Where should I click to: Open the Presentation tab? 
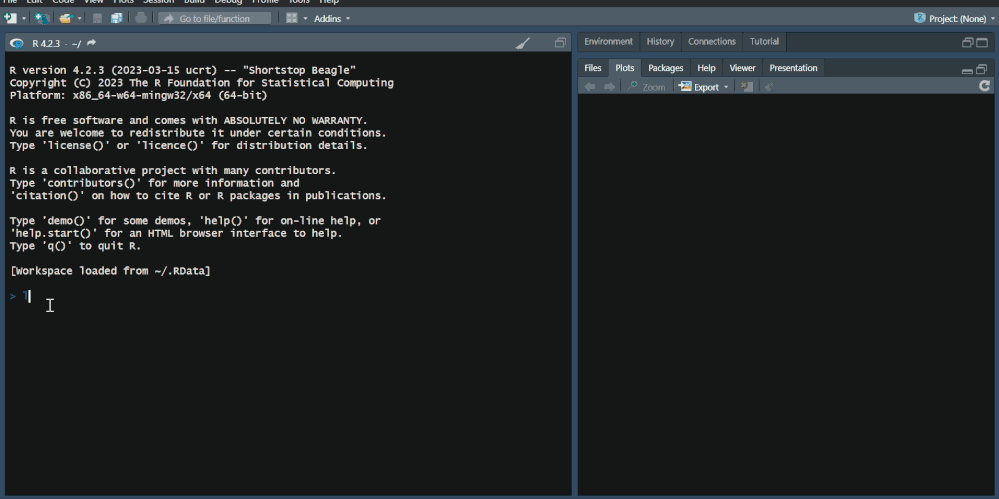pos(793,68)
